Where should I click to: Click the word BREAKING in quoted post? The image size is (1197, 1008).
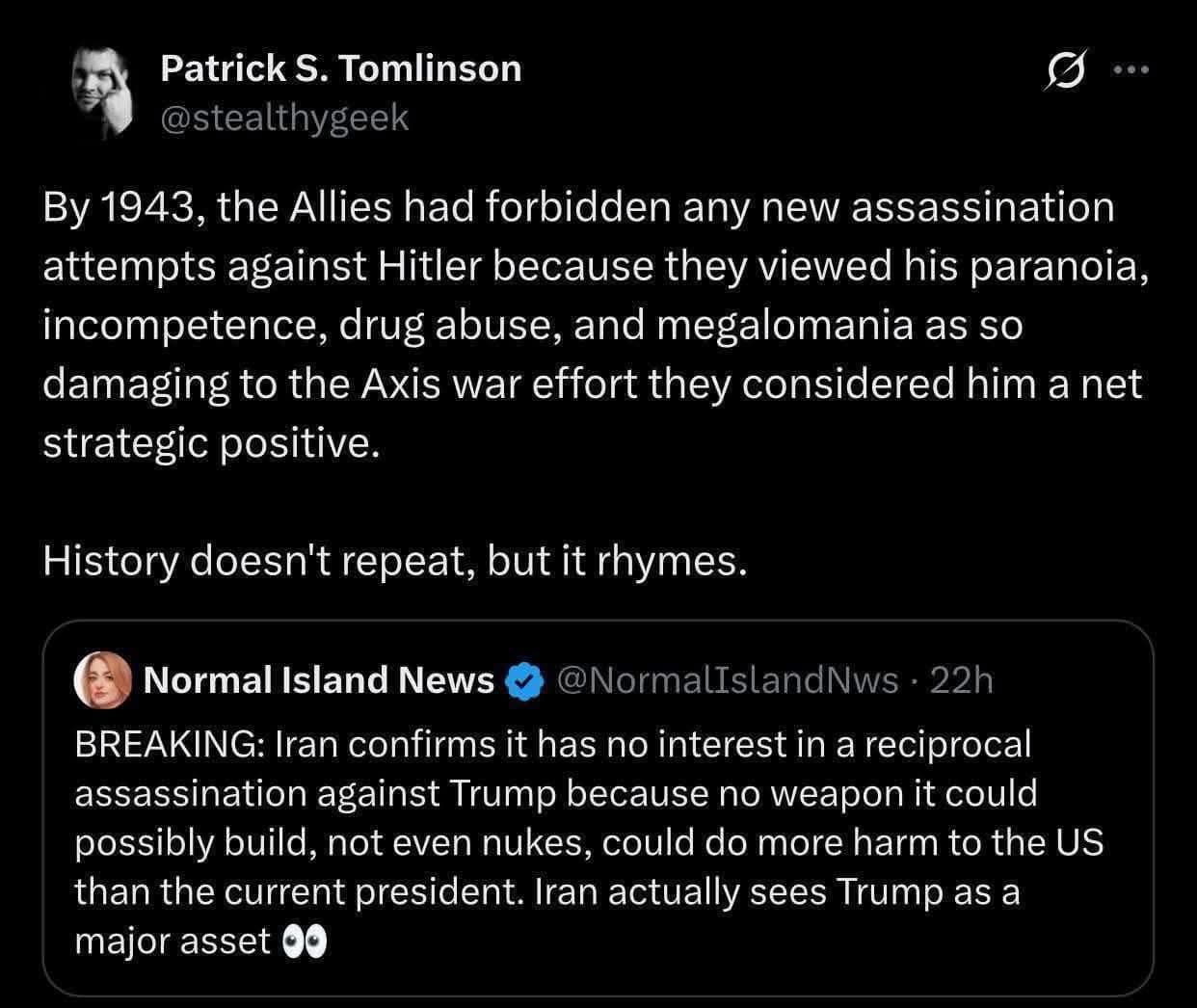(x=169, y=744)
